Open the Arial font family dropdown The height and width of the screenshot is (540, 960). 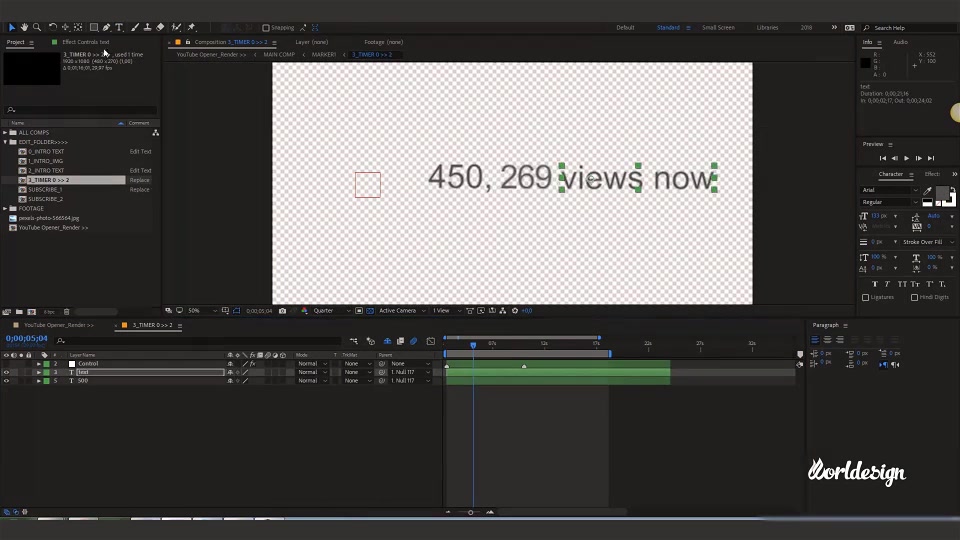click(x=890, y=190)
